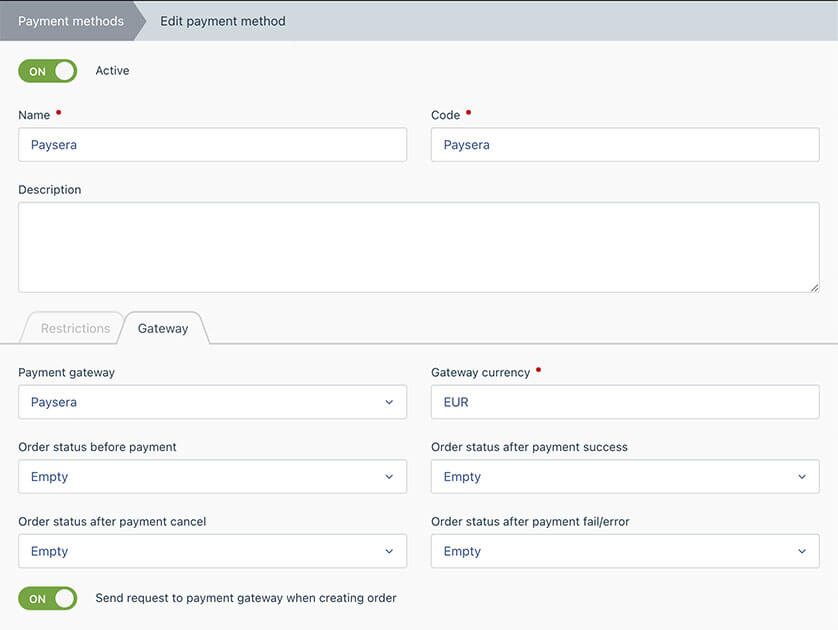
Task: Expand Order status after payment cancel dropdown
Action: [213, 551]
